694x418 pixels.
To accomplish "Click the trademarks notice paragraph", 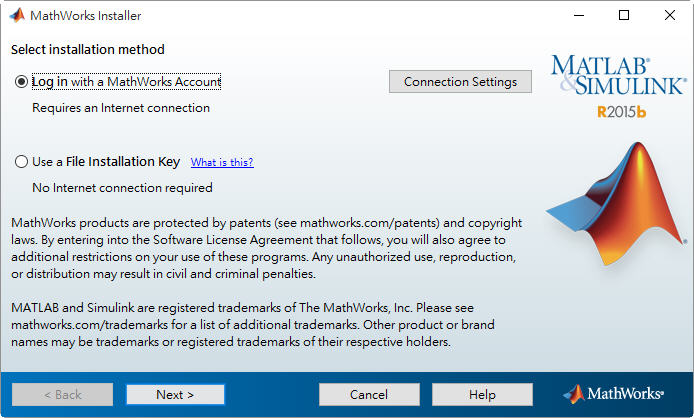I will [x=253, y=325].
